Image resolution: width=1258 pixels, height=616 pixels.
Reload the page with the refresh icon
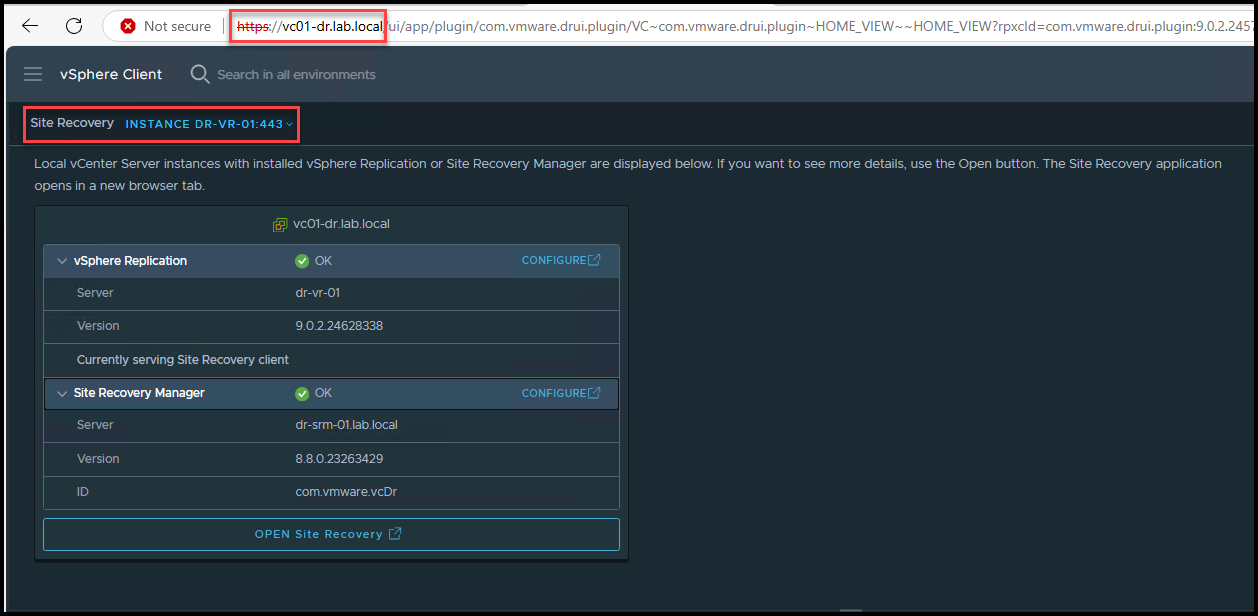[74, 26]
